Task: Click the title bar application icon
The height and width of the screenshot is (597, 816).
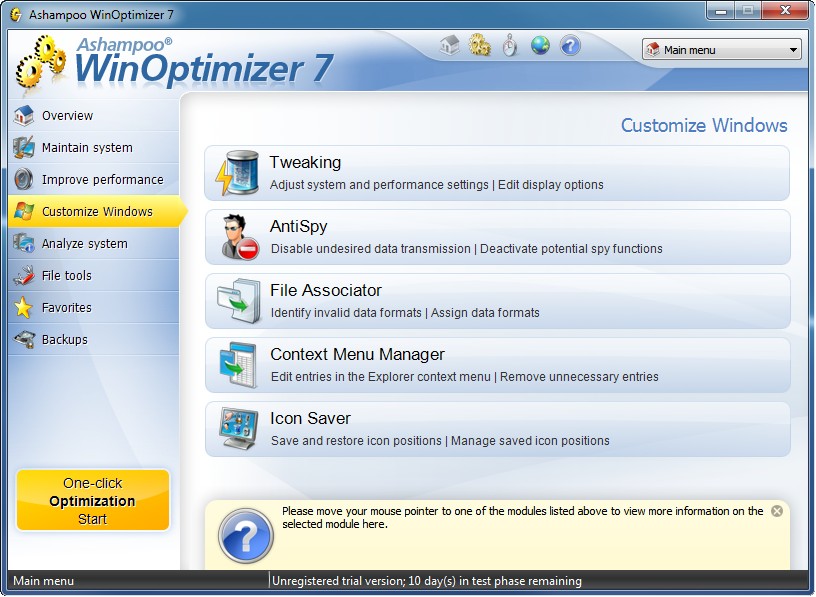Action: [x=16, y=15]
